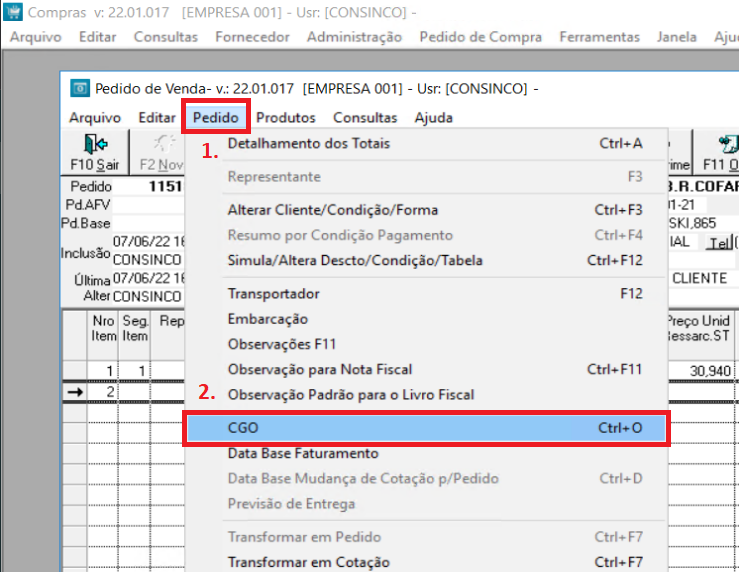Select Alterar Cliente/Condição/Forma

tap(427, 210)
